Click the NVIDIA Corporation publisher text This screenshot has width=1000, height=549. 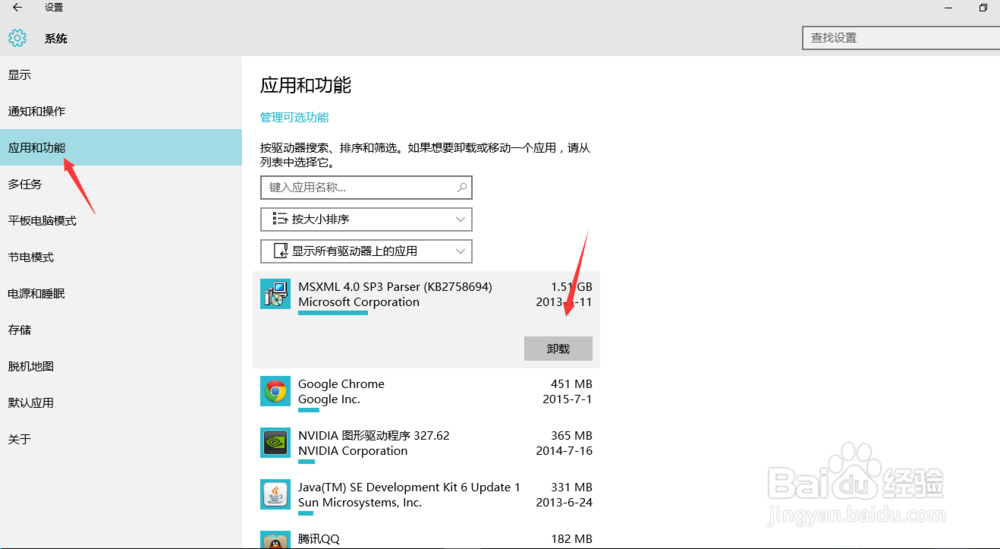tap(353, 451)
